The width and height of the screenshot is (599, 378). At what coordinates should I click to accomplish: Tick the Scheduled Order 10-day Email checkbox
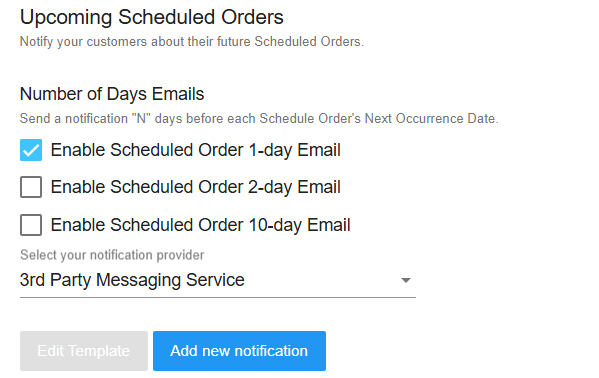[x=31, y=225]
